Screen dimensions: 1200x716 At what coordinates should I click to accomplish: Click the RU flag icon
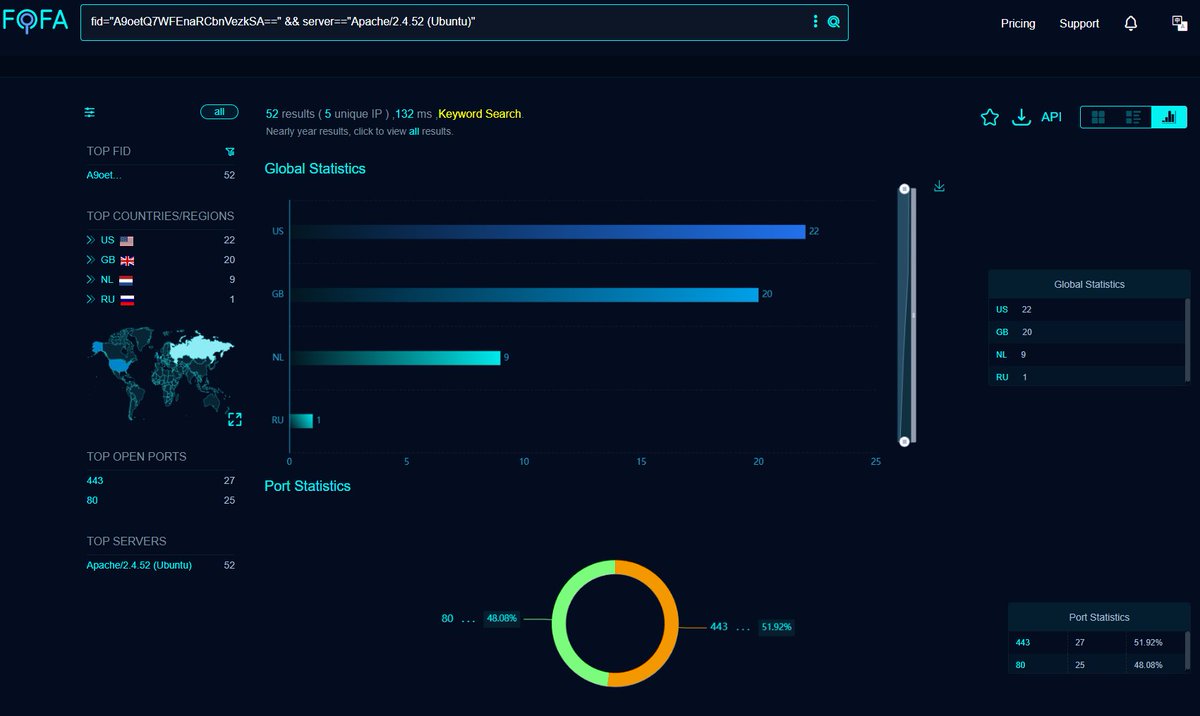click(x=127, y=299)
